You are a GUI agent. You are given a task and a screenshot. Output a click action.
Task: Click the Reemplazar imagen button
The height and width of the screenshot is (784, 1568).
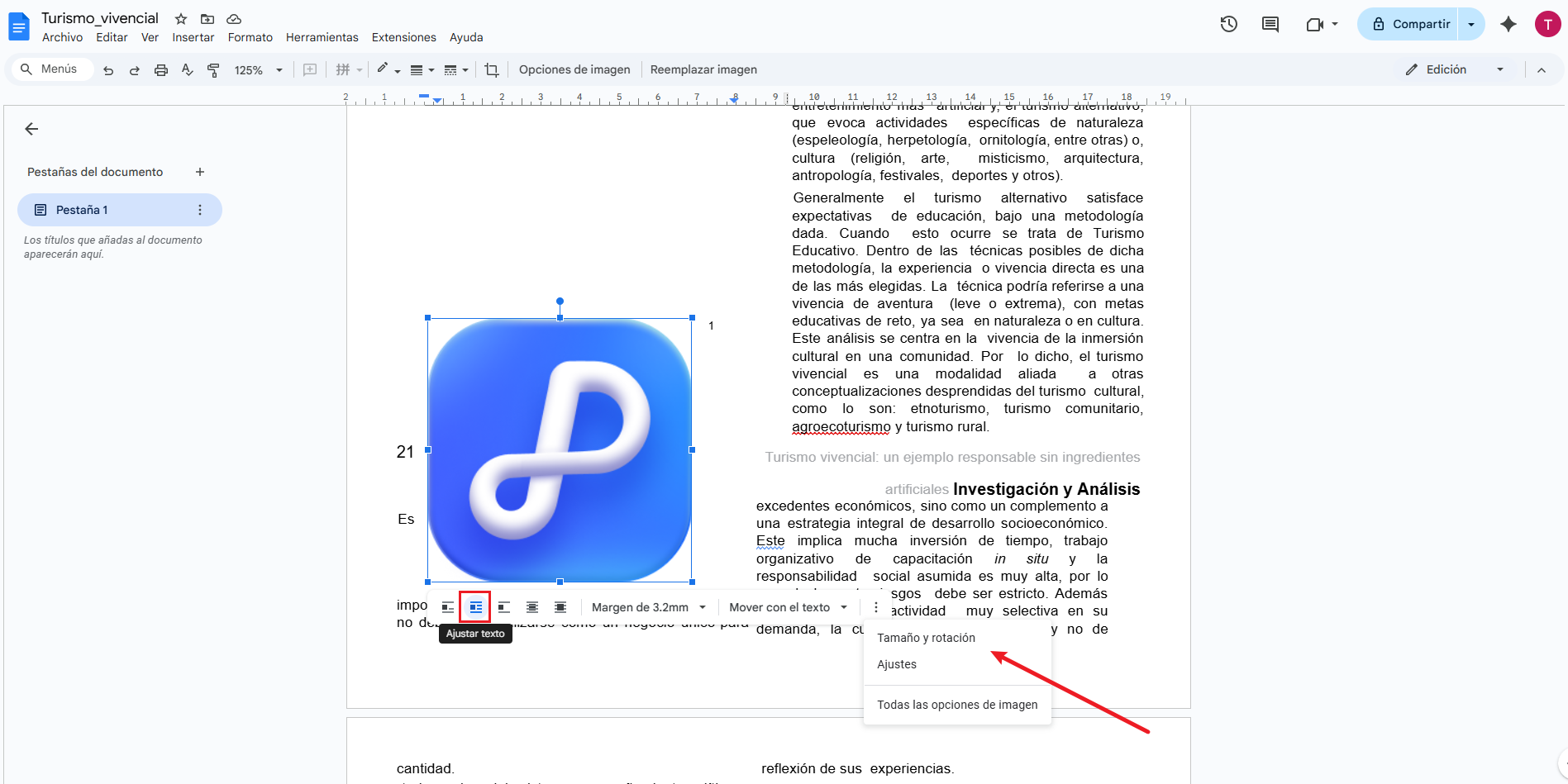pyautogui.click(x=703, y=69)
